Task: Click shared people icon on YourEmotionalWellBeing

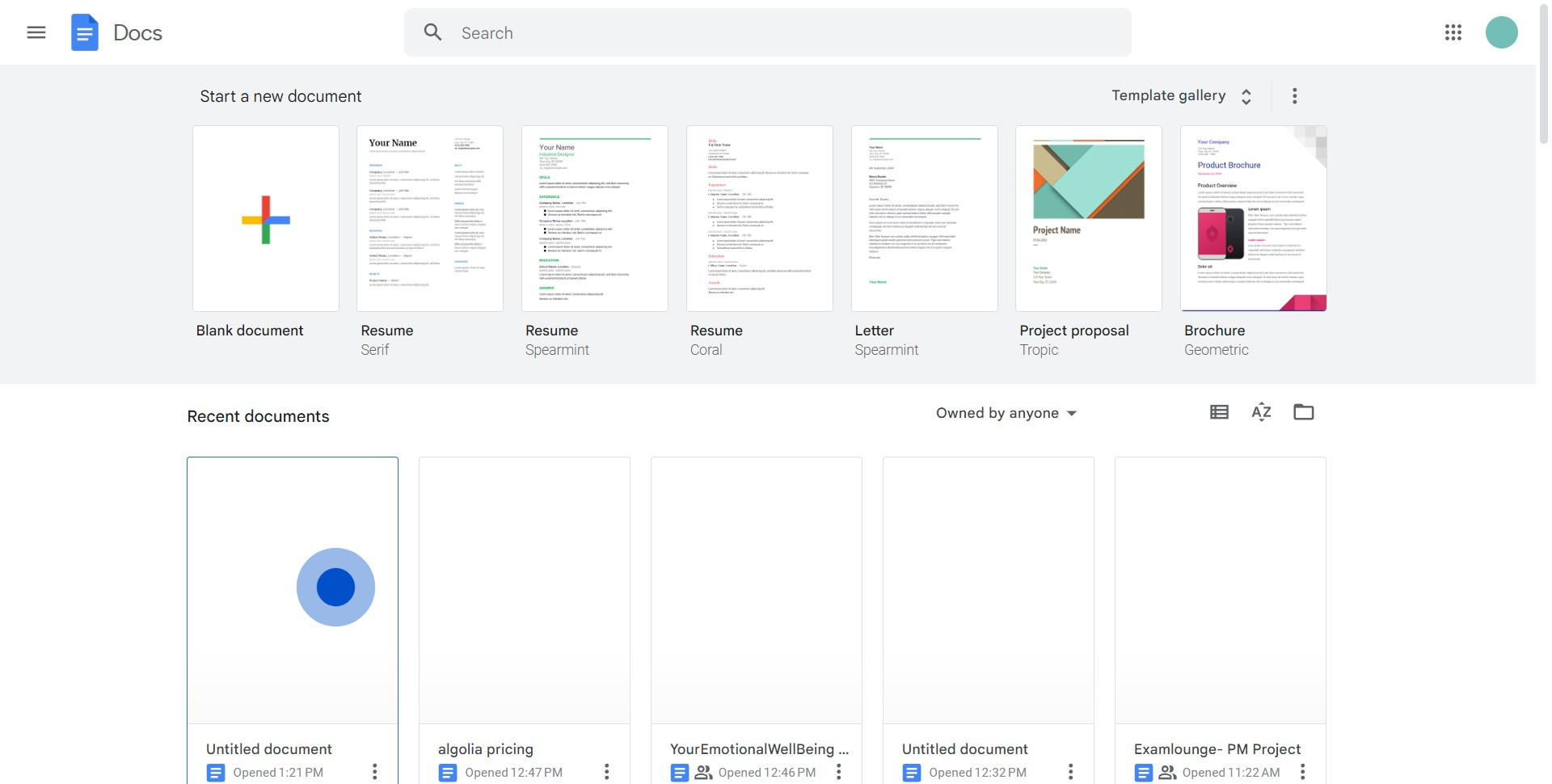Action: coord(704,773)
